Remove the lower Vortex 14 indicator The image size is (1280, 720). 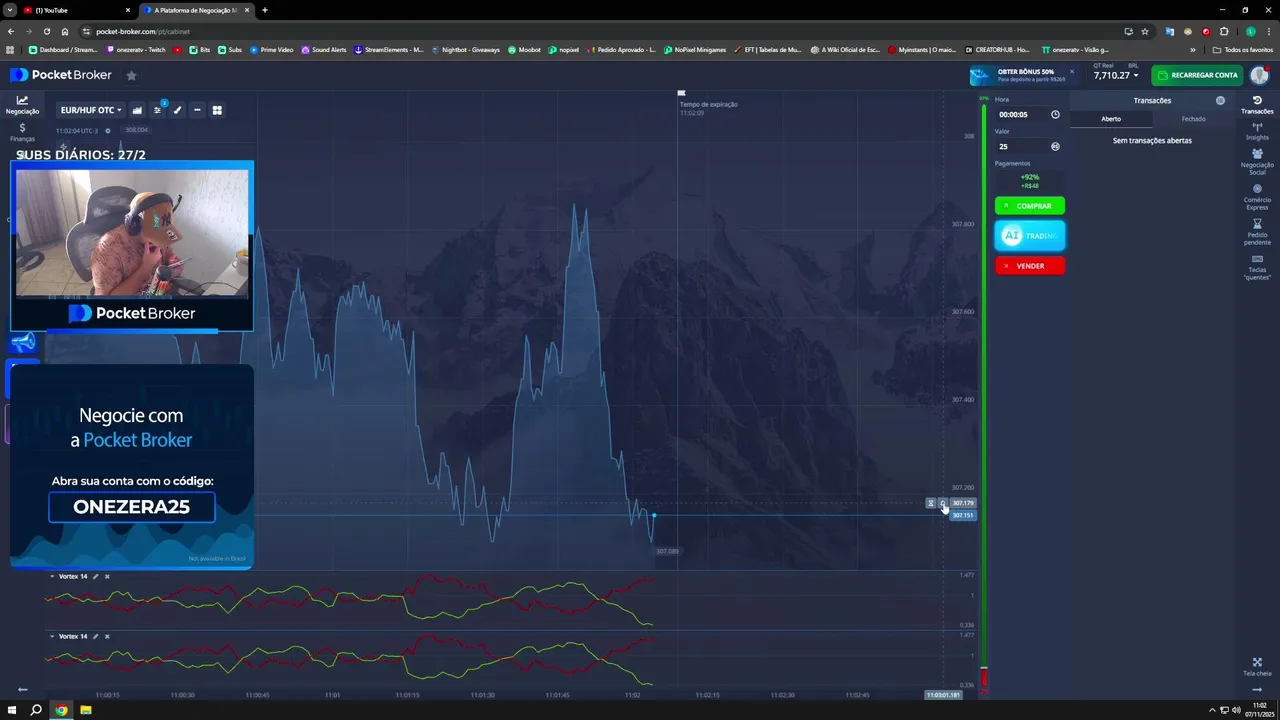coord(107,636)
